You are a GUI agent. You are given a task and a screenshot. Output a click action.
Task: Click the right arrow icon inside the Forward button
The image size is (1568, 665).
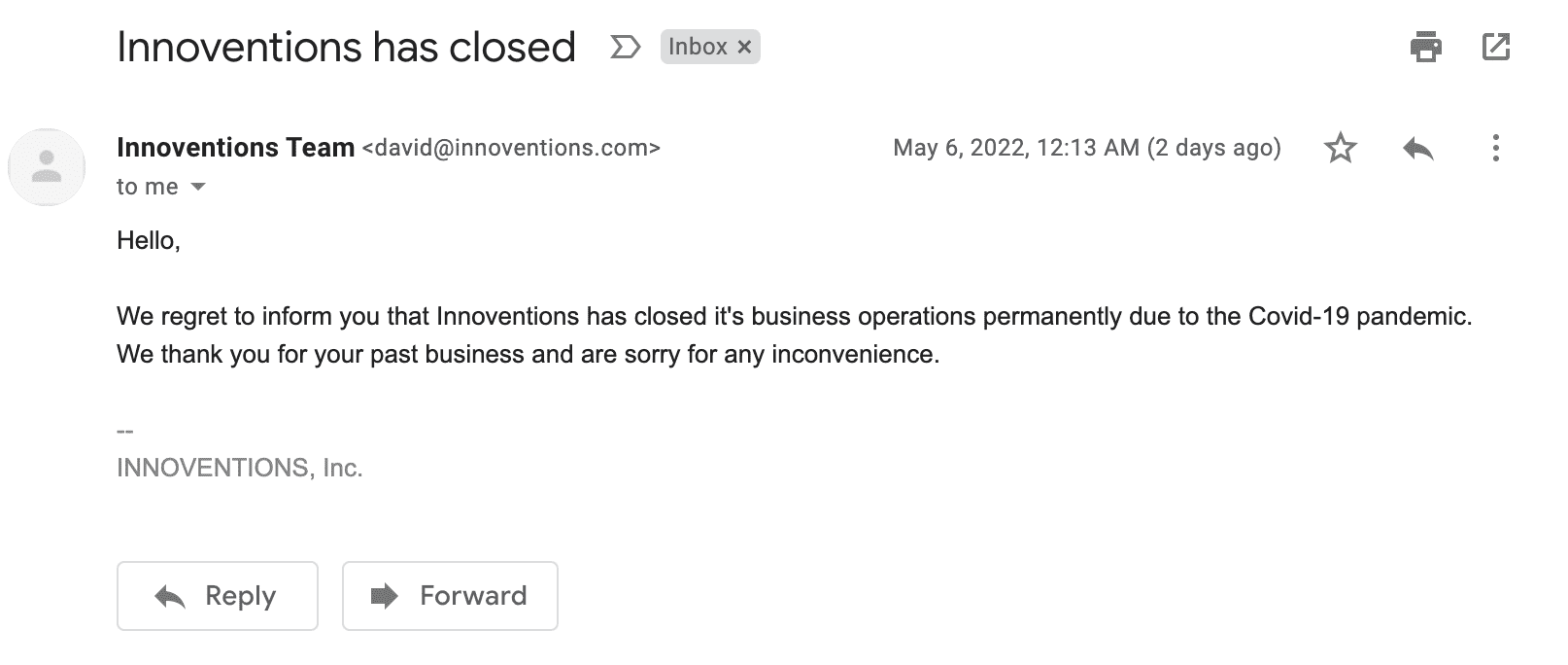point(385,596)
